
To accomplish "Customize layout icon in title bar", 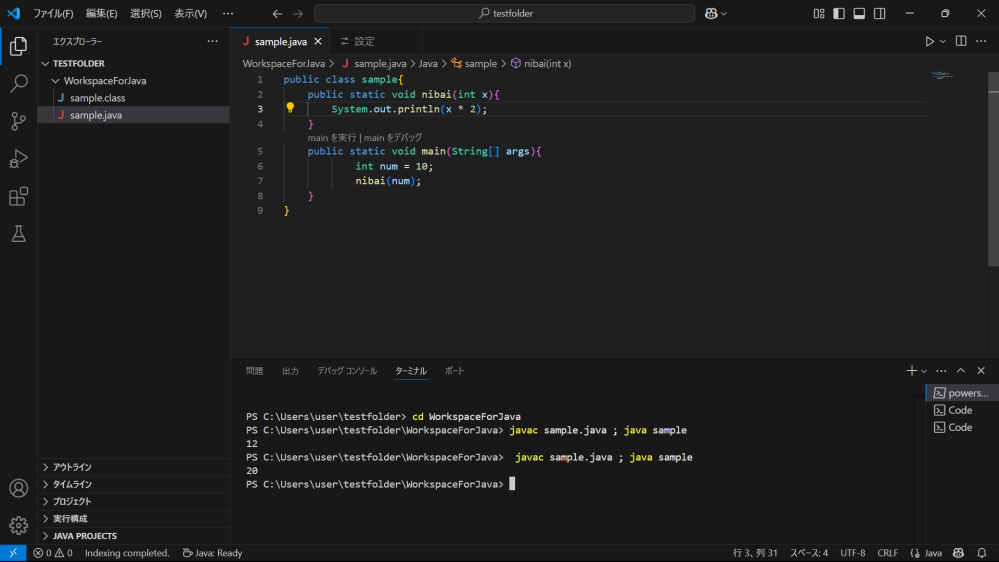I will tap(819, 13).
